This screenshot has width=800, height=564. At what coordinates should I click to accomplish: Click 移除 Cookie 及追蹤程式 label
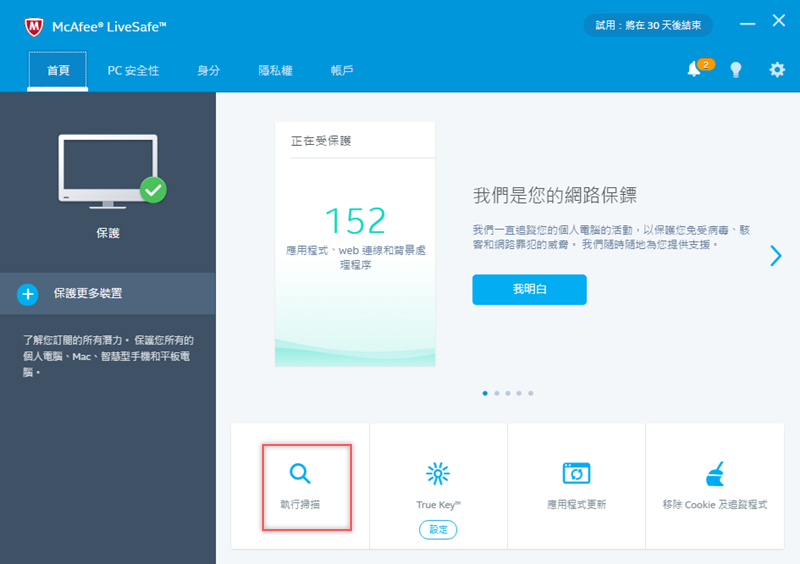coord(715,505)
